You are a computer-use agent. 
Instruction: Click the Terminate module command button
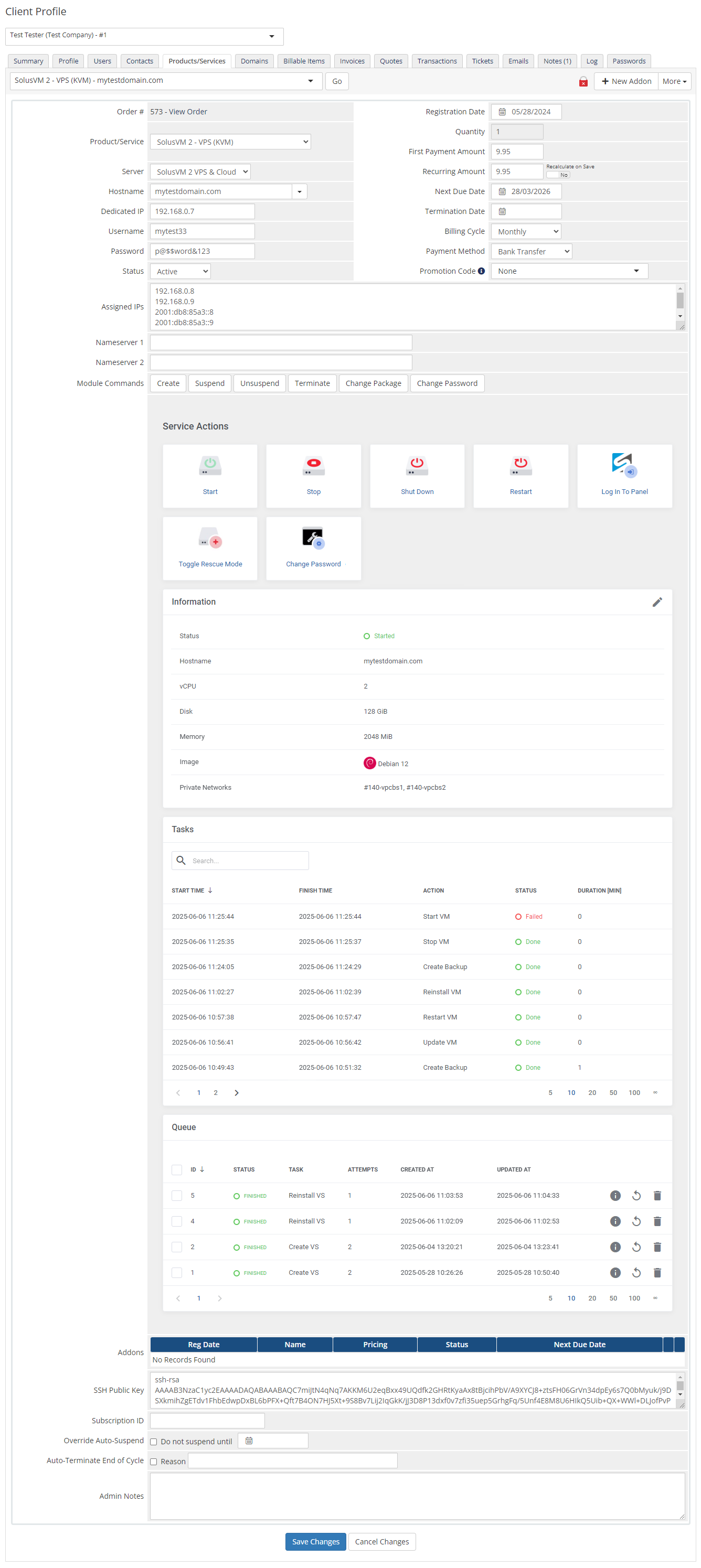click(x=312, y=383)
